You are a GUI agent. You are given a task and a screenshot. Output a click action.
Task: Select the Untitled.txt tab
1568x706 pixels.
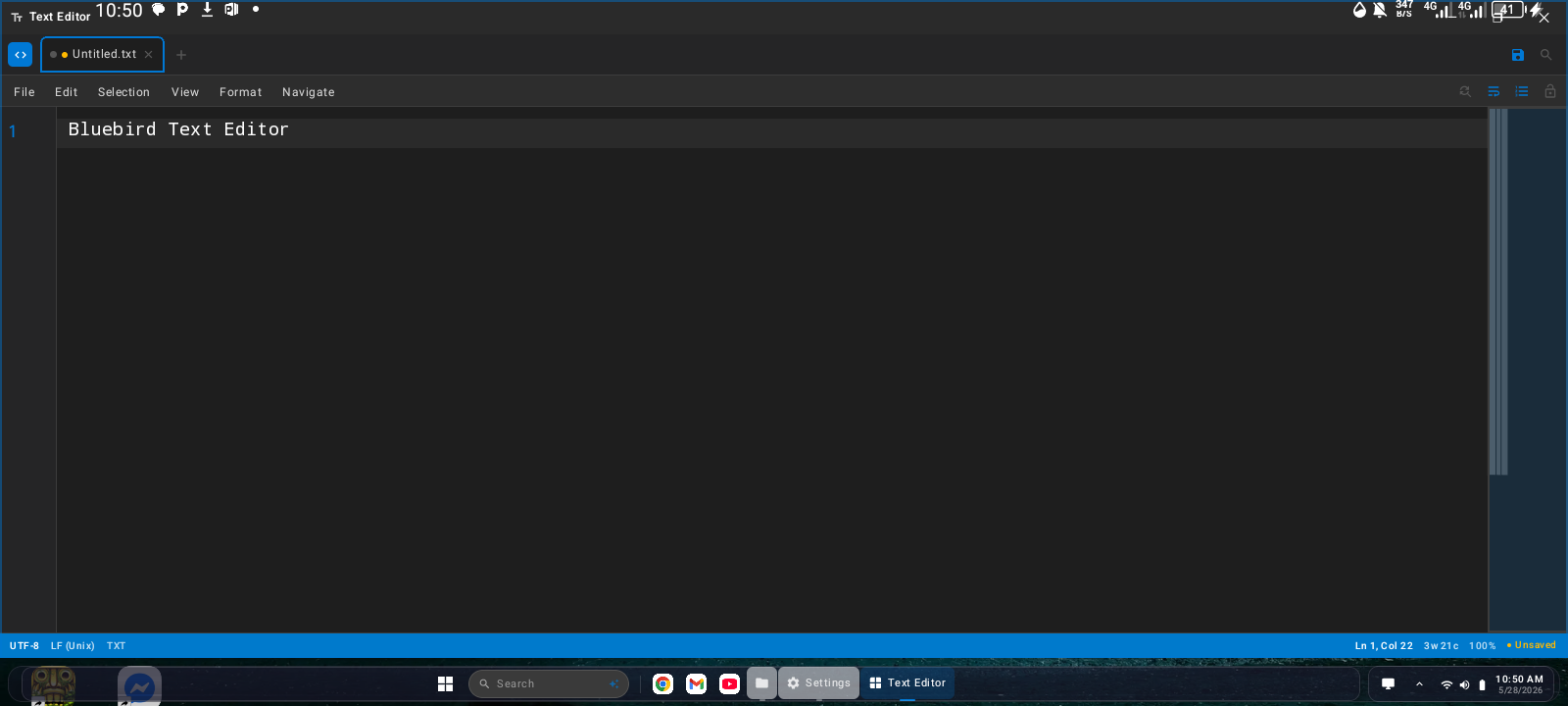[102, 55]
